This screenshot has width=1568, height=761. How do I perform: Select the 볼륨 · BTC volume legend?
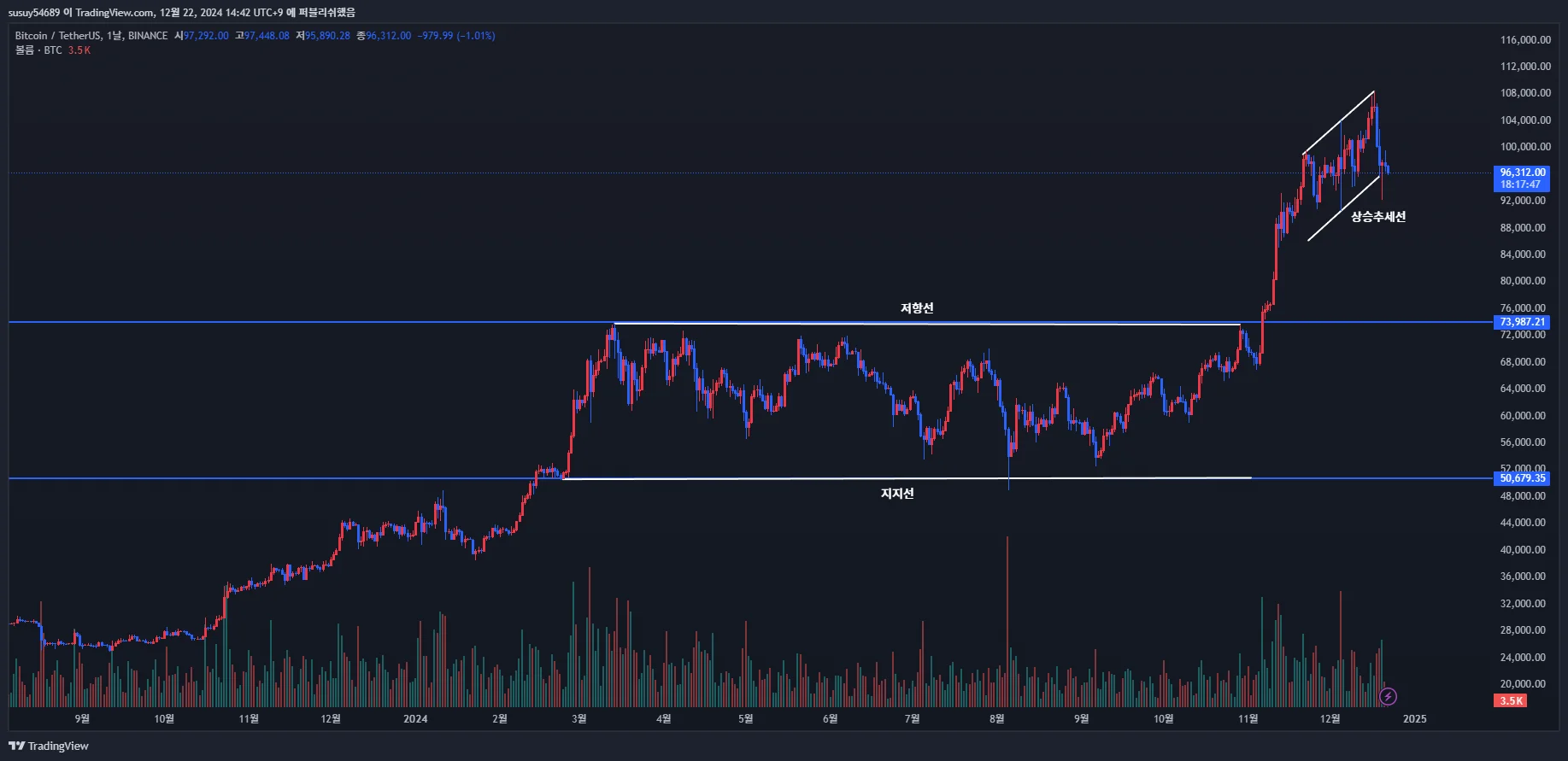click(38, 50)
